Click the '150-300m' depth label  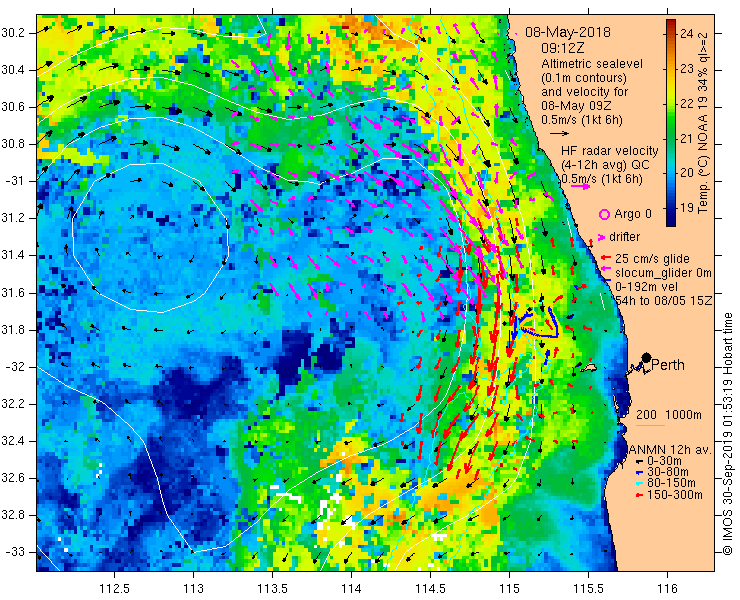point(674,495)
